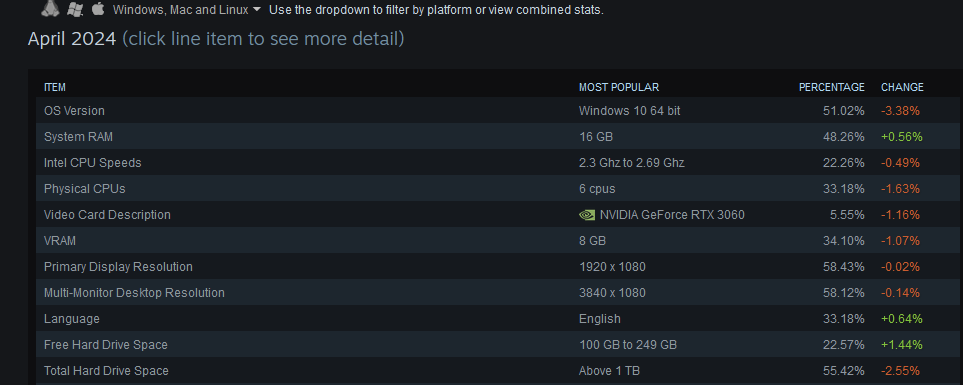Open the Video Card Description row
The height and width of the screenshot is (385, 963).
point(497,214)
